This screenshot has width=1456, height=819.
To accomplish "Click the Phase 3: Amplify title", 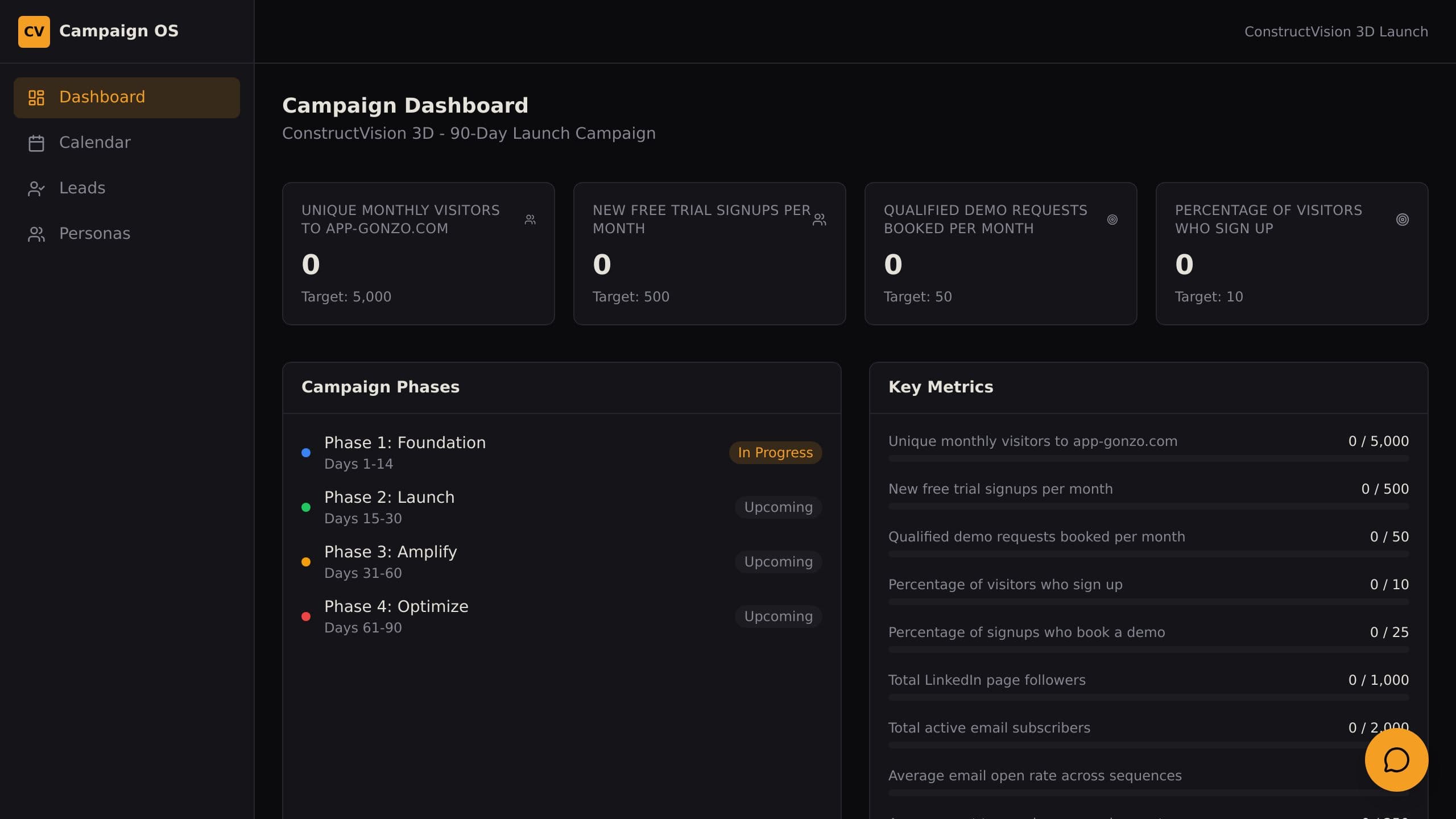I will (391, 552).
